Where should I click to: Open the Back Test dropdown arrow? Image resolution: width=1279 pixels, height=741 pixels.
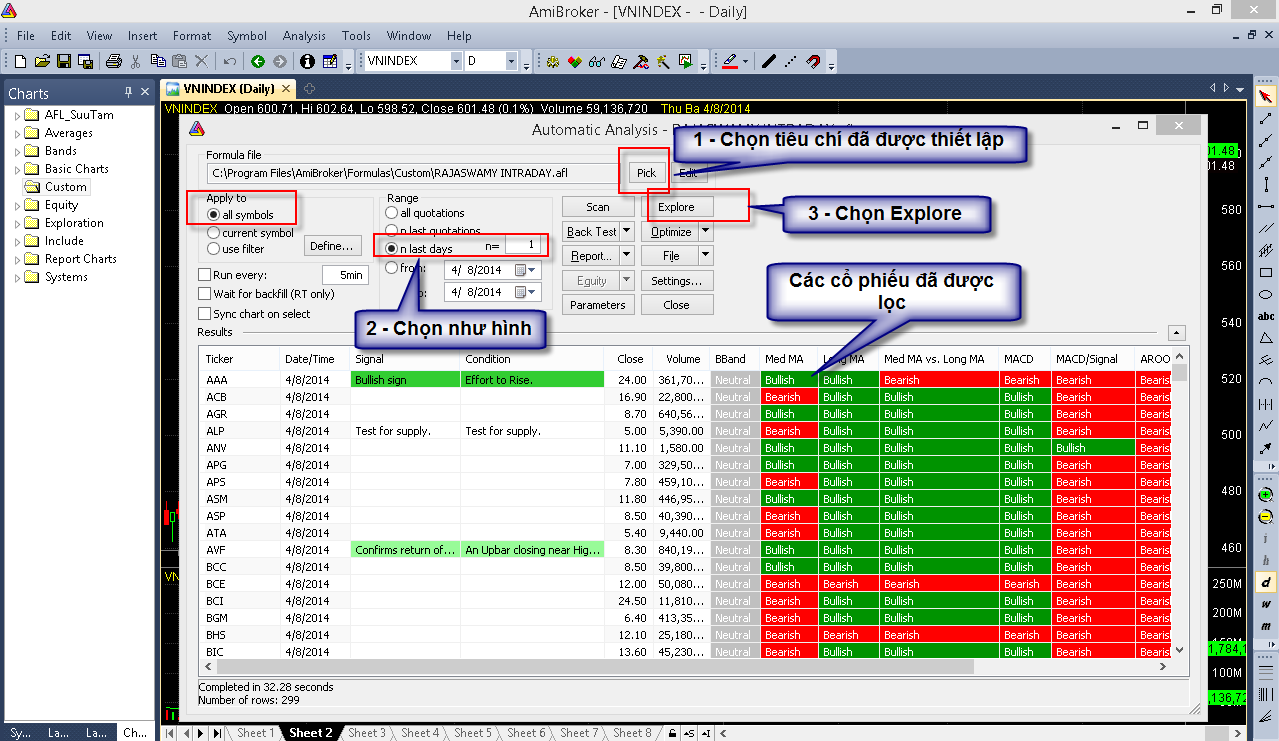coord(627,231)
